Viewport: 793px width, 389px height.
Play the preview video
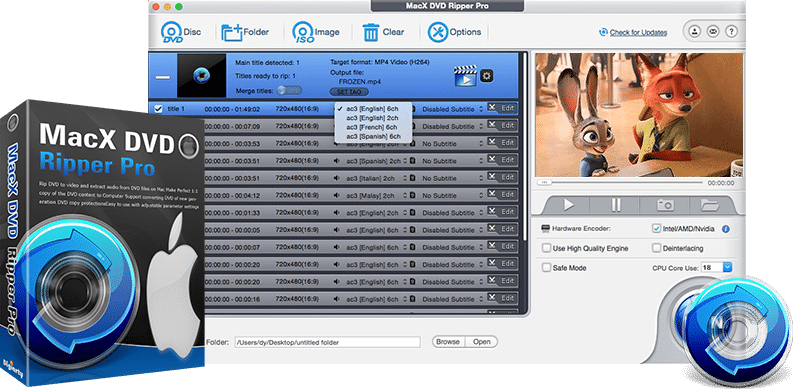pos(568,205)
